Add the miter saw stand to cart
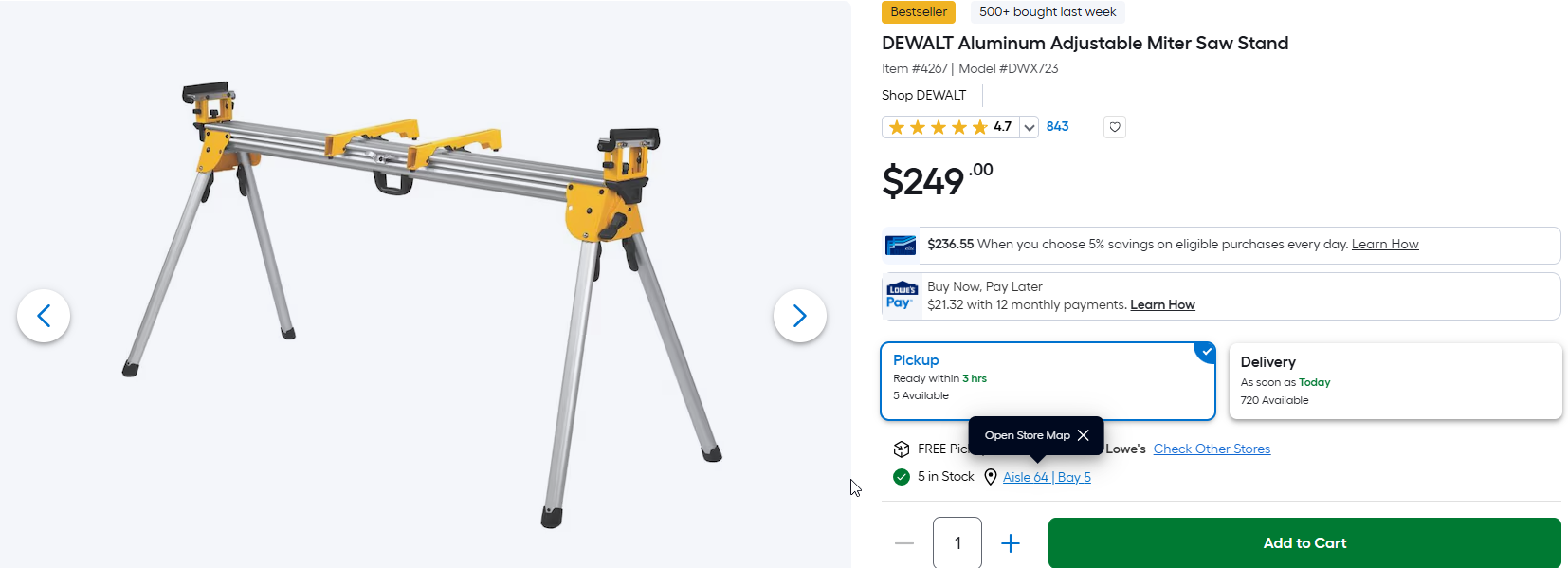The height and width of the screenshot is (568, 1568). point(1304,543)
